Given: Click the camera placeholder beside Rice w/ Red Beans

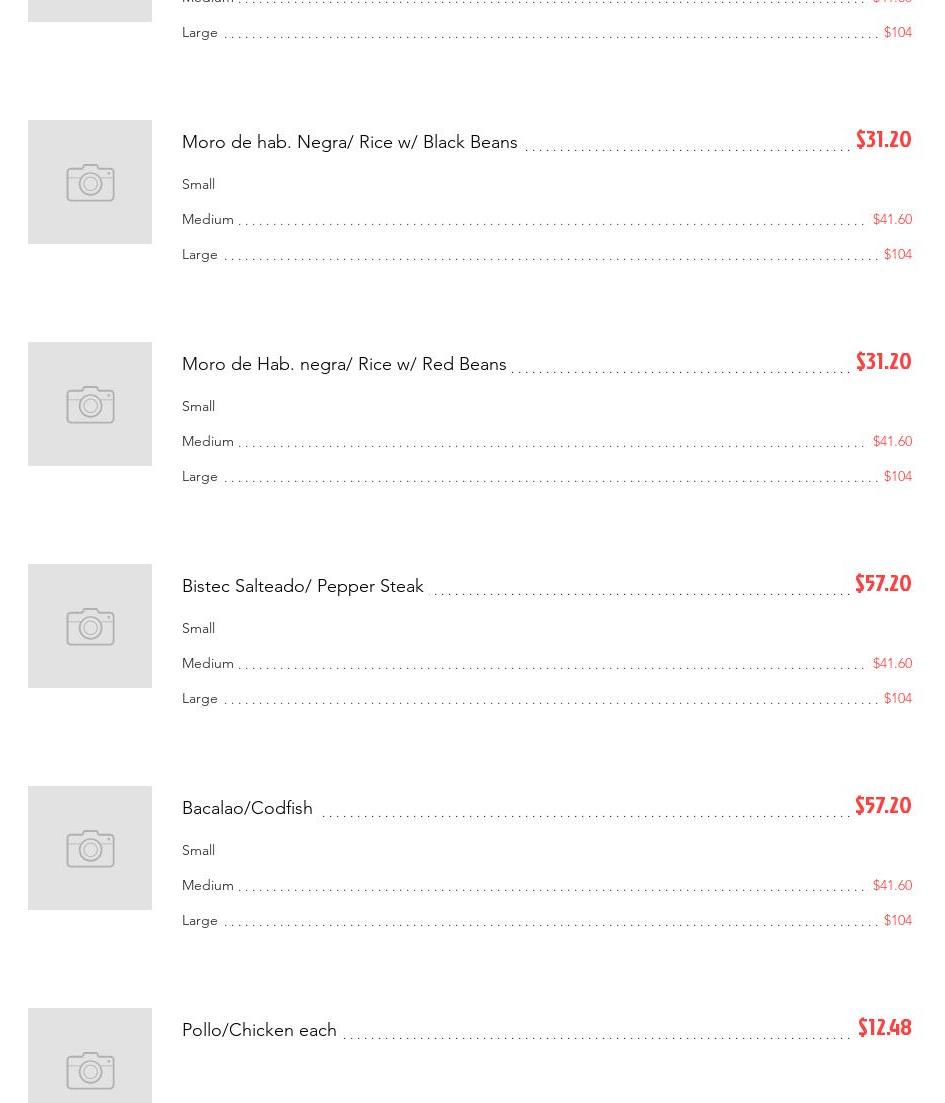Looking at the screenshot, I should (90, 404).
